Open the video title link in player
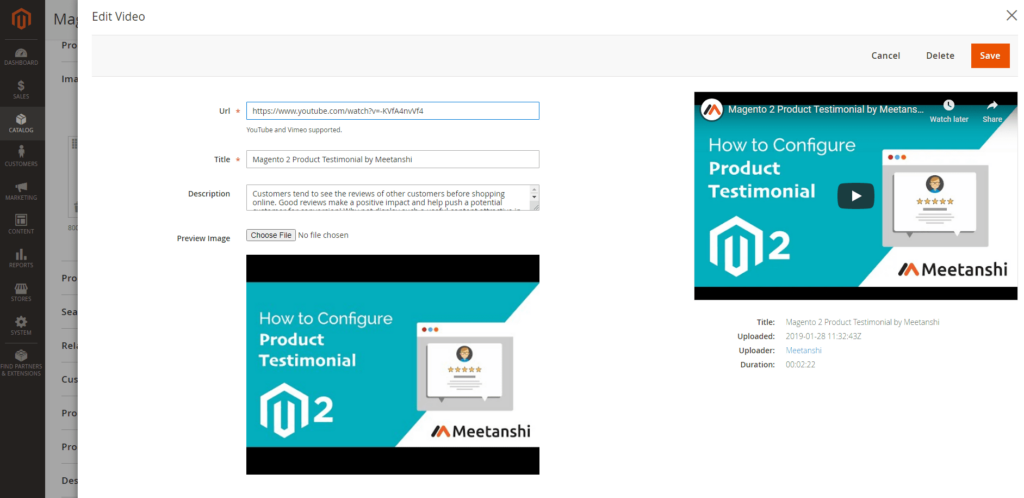The height and width of the screenshot is (498, 1024). point(826,109)
